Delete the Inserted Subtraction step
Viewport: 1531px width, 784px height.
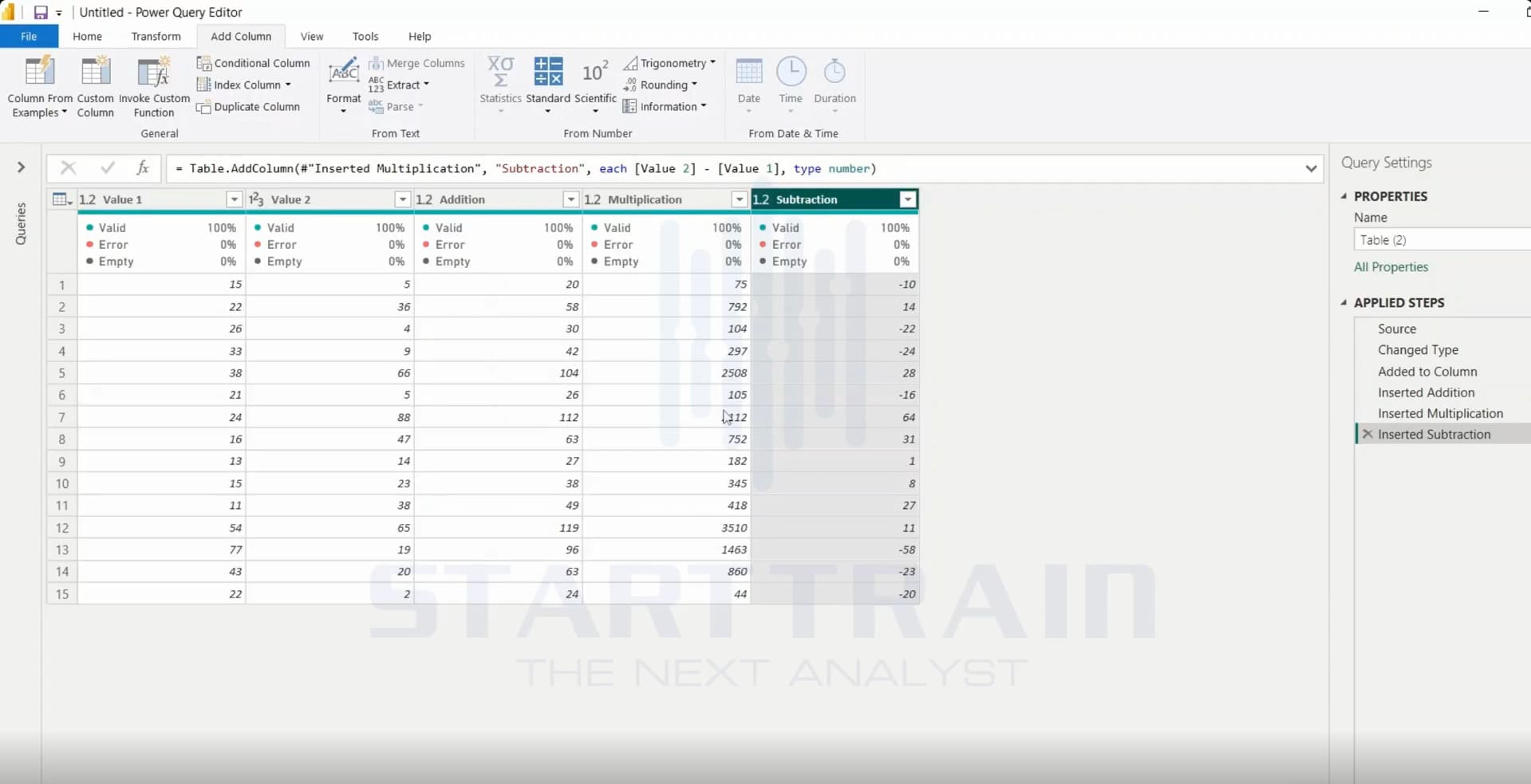coord(1367,435)
